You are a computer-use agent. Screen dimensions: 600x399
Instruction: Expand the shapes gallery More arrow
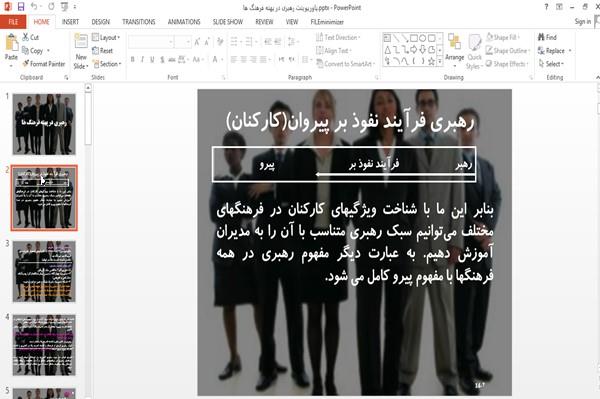click(x=440, y=61)
